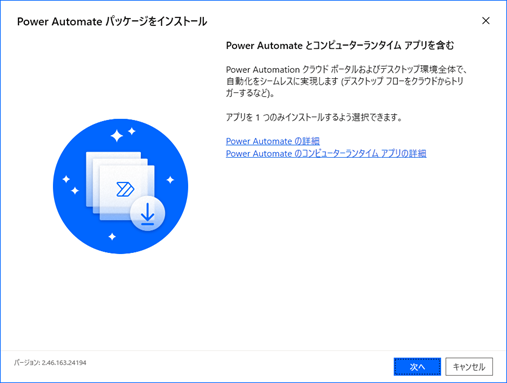The image size is (507, 383).
Task: Open the Power Automate の詳細 link
Action: 273,141
